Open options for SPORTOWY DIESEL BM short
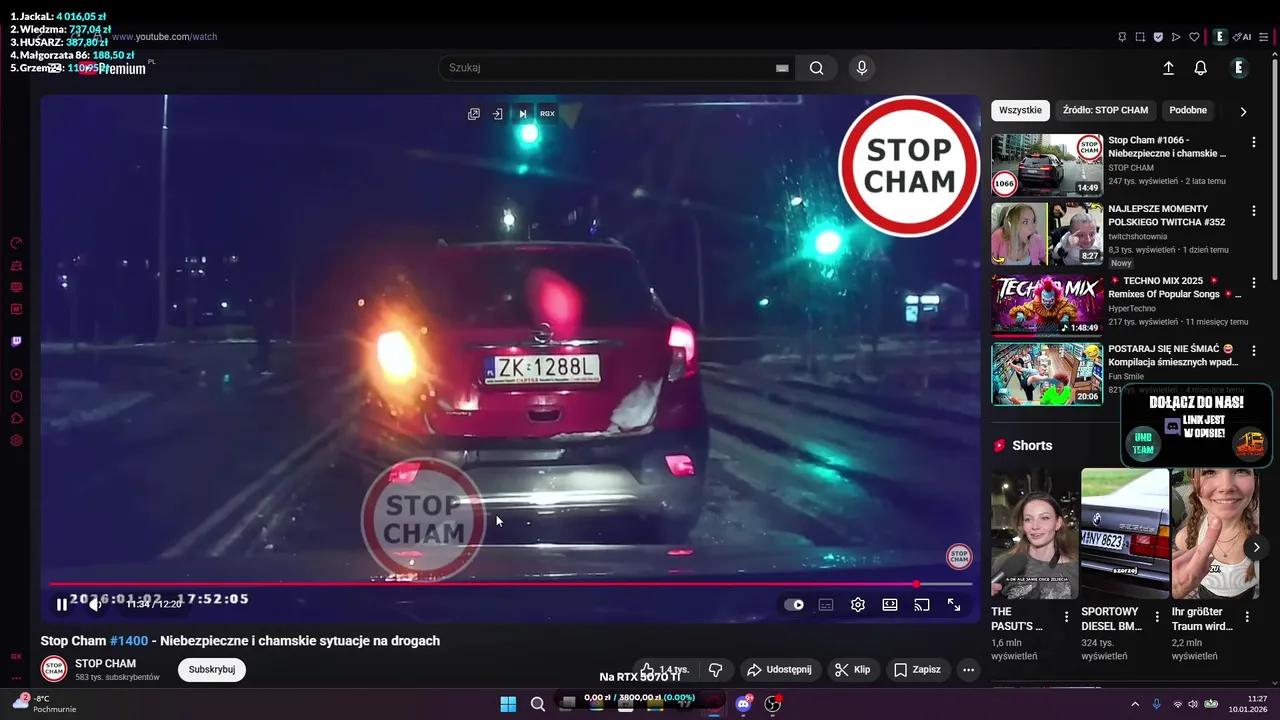Image resolution: width=1280 pixels, height=720 pixels. pos(1157,617)
